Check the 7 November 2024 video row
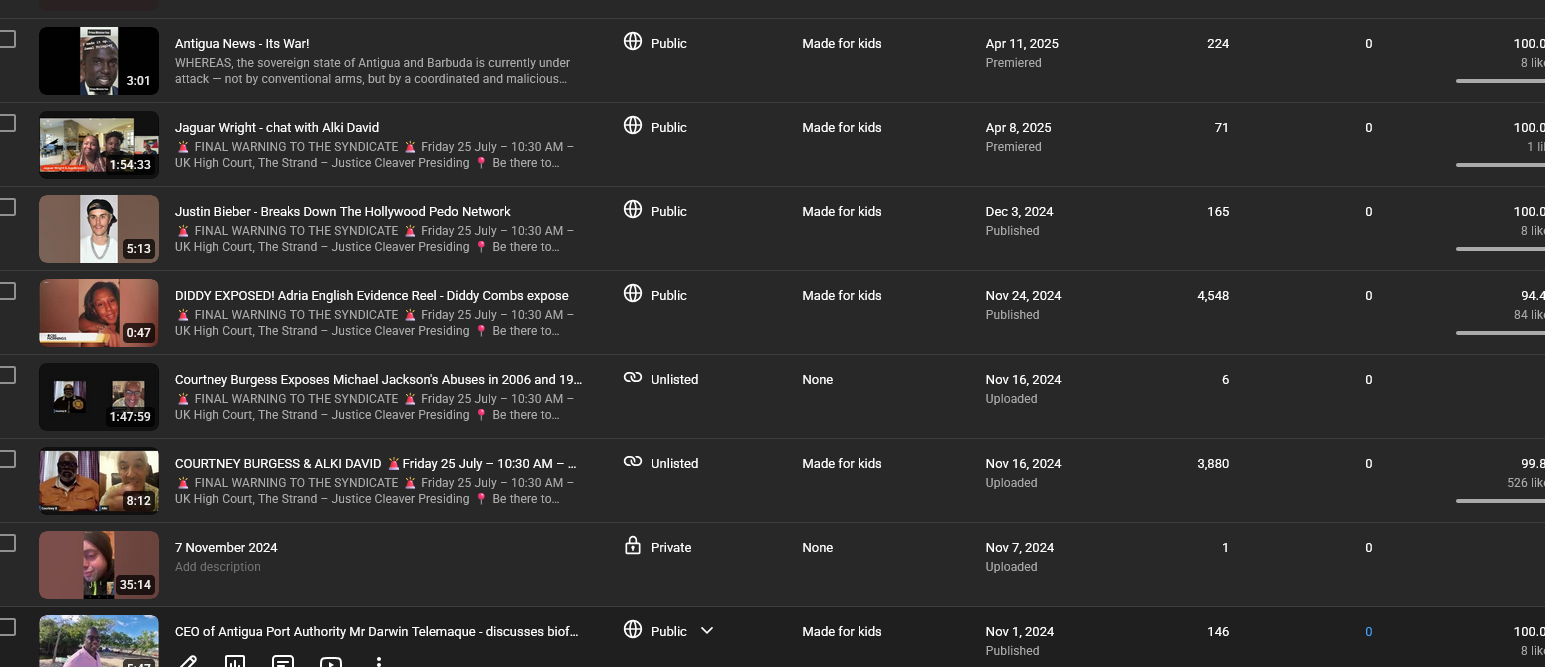Image resolution: width=1545 pixels, height=667 pixels. coord(8,543)
